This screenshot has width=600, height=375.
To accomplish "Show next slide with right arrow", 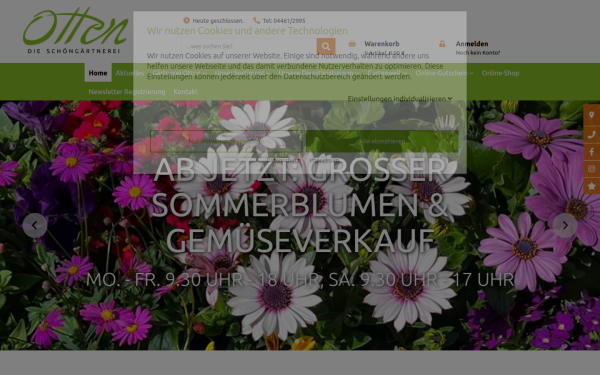I will [565, 225].
